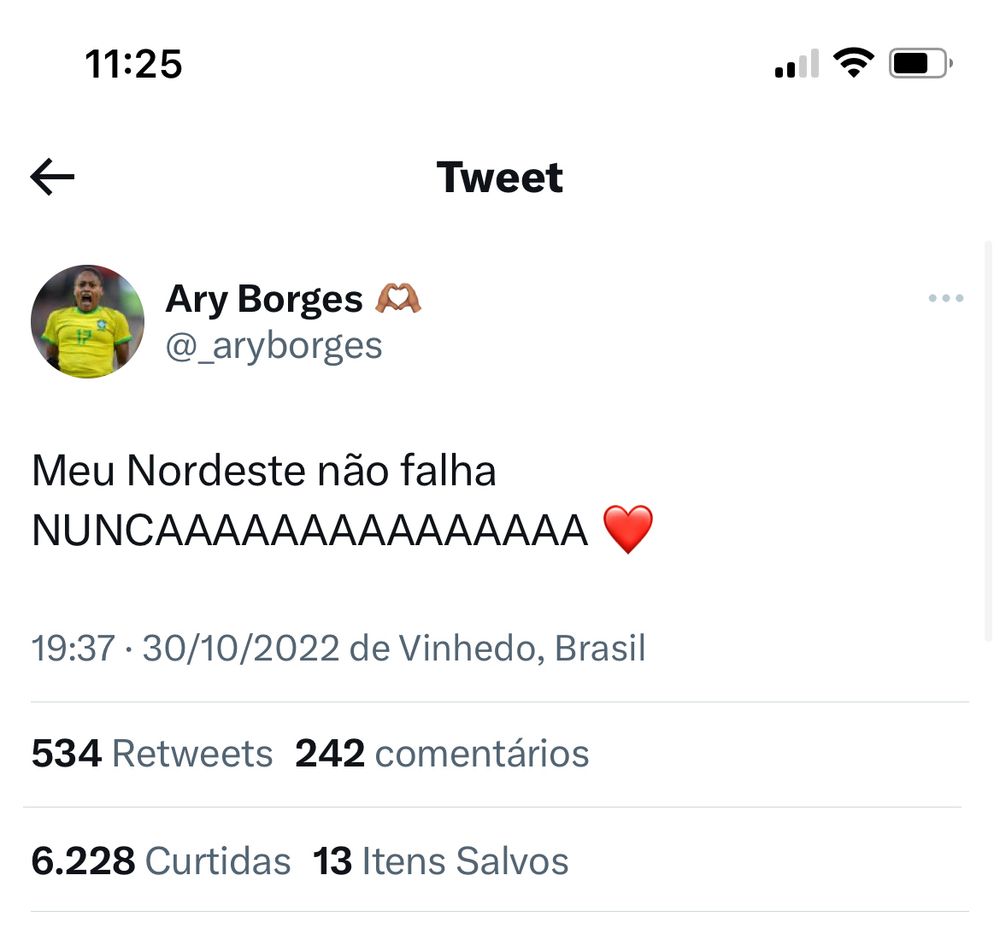This screenshot has height=927, width=1000.
Task: Tap the cellular signal bars icon
Action: point(797,63)
